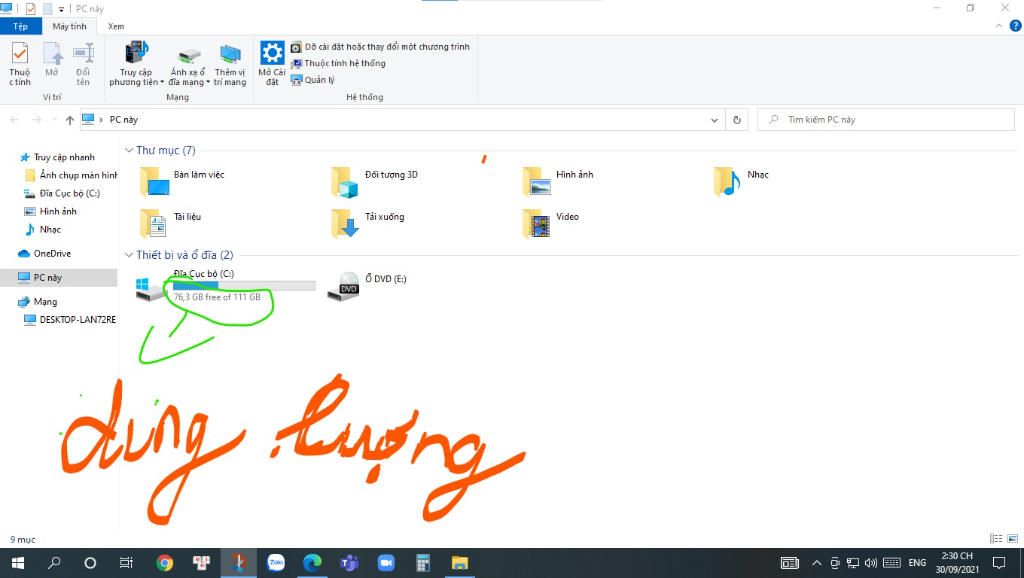Viewport: 1024px width, 578px height.
Task: Collapse the Thư mục (7) group
Action: 129,150
